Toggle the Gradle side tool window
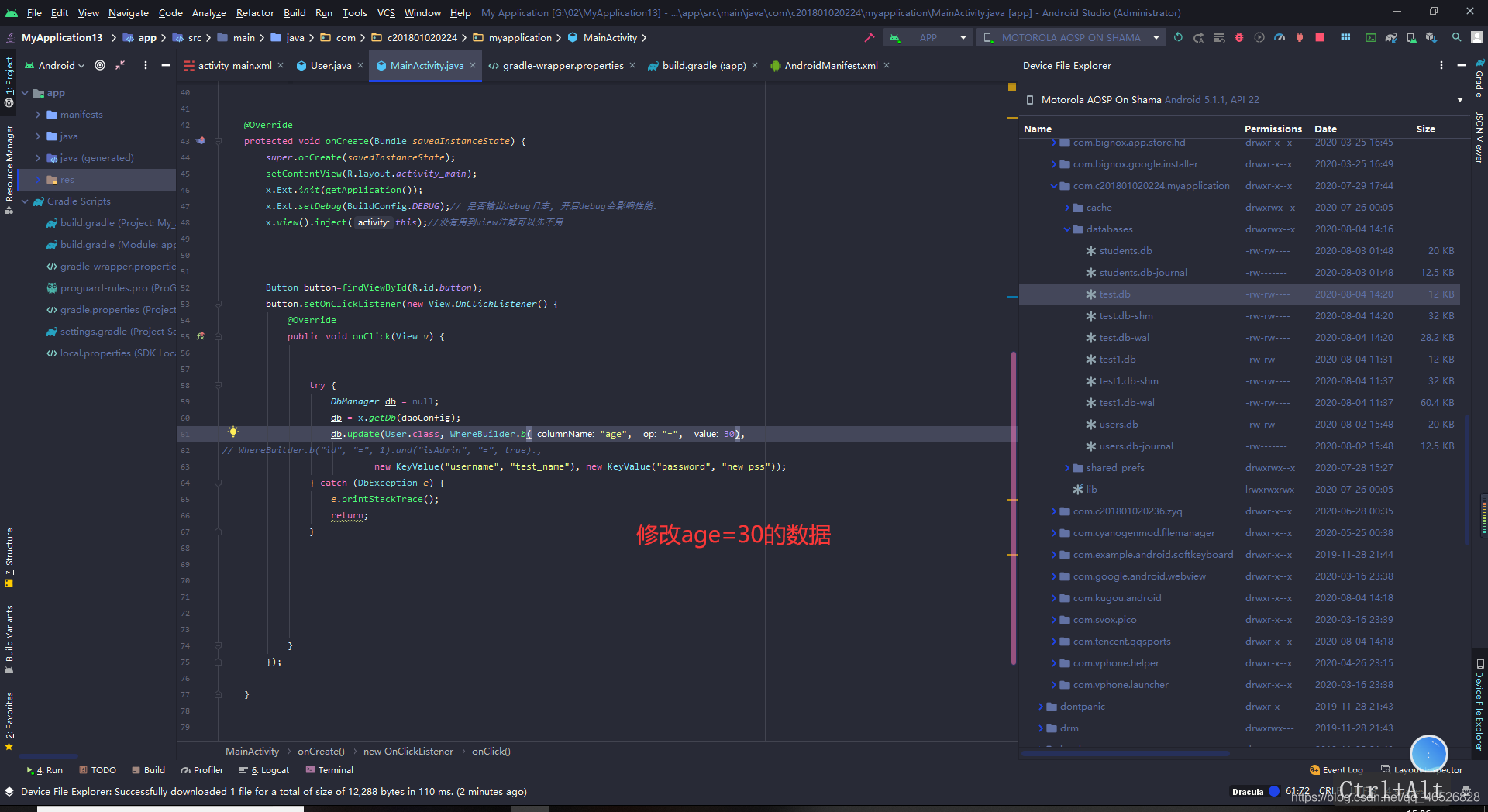Viewport: 1488px width, 812px height. pos(1479,79)
